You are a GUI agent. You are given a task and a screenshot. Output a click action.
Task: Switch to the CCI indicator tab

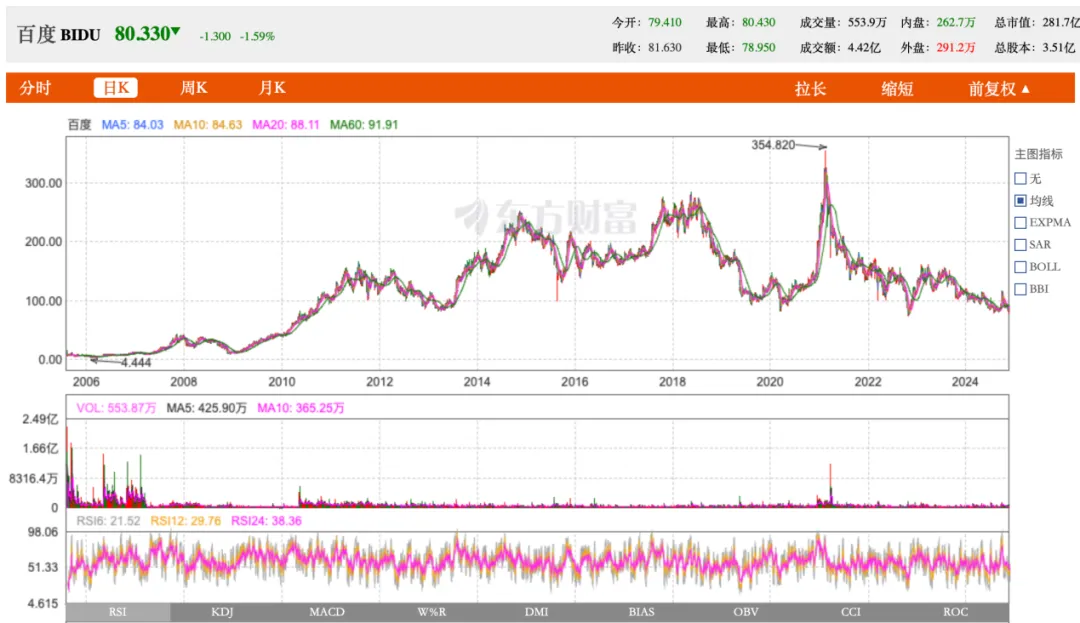coord(851,612)
